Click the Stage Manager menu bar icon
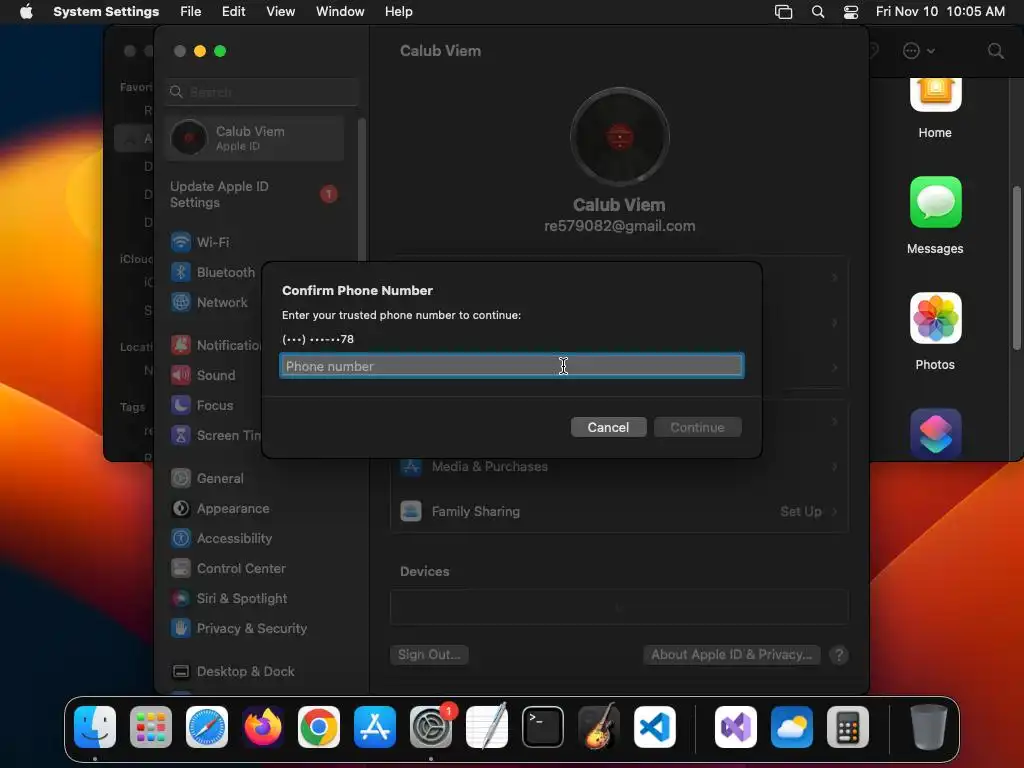This screenshot has width=1024, height=768. coord(783,12)
